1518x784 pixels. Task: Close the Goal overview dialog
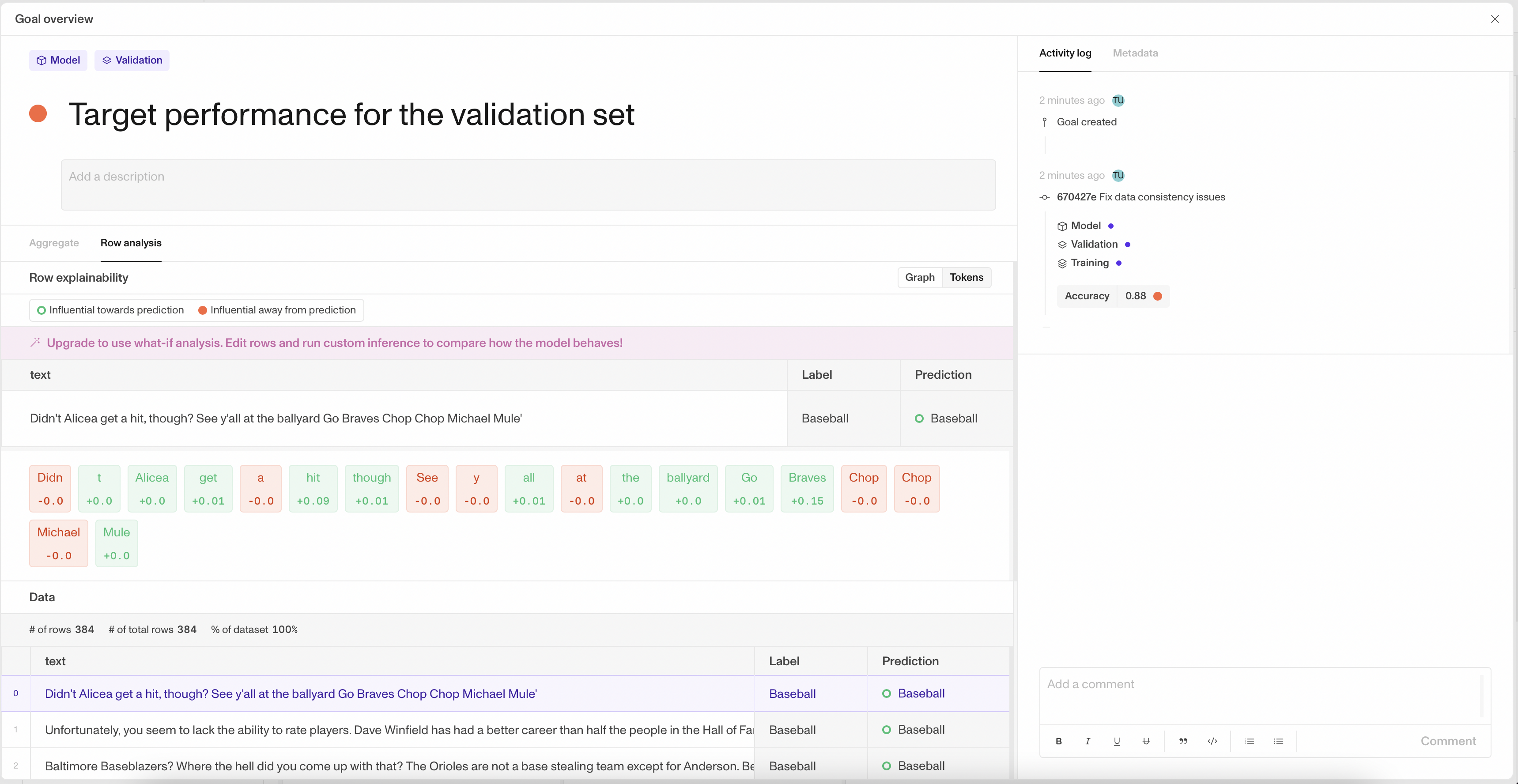1495,19
